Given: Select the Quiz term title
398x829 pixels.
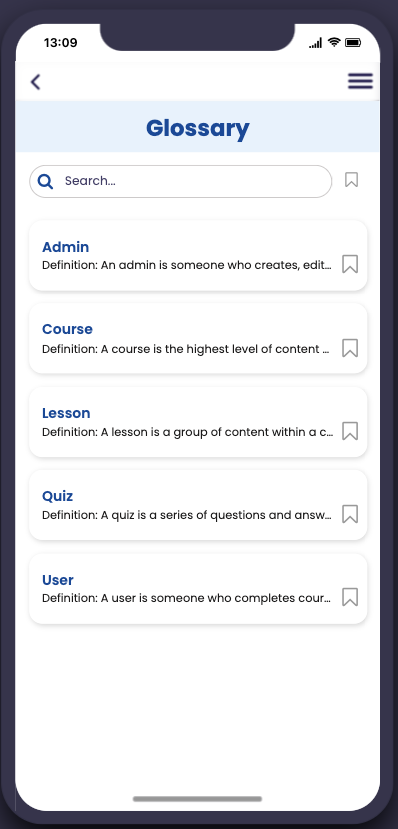Looking at the screenshot, I should tap(58, 496).
